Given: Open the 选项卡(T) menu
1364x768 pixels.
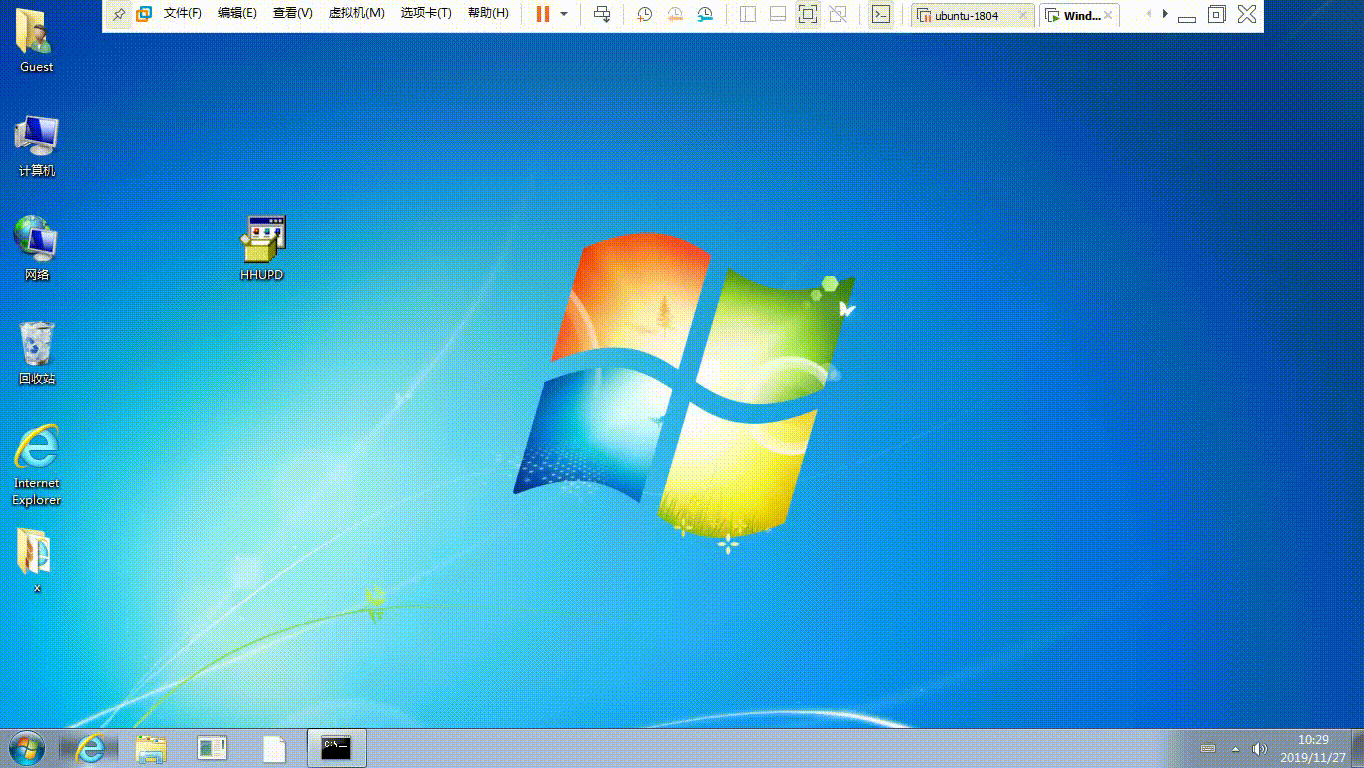Looking at the screenshot, I should 426,14.
